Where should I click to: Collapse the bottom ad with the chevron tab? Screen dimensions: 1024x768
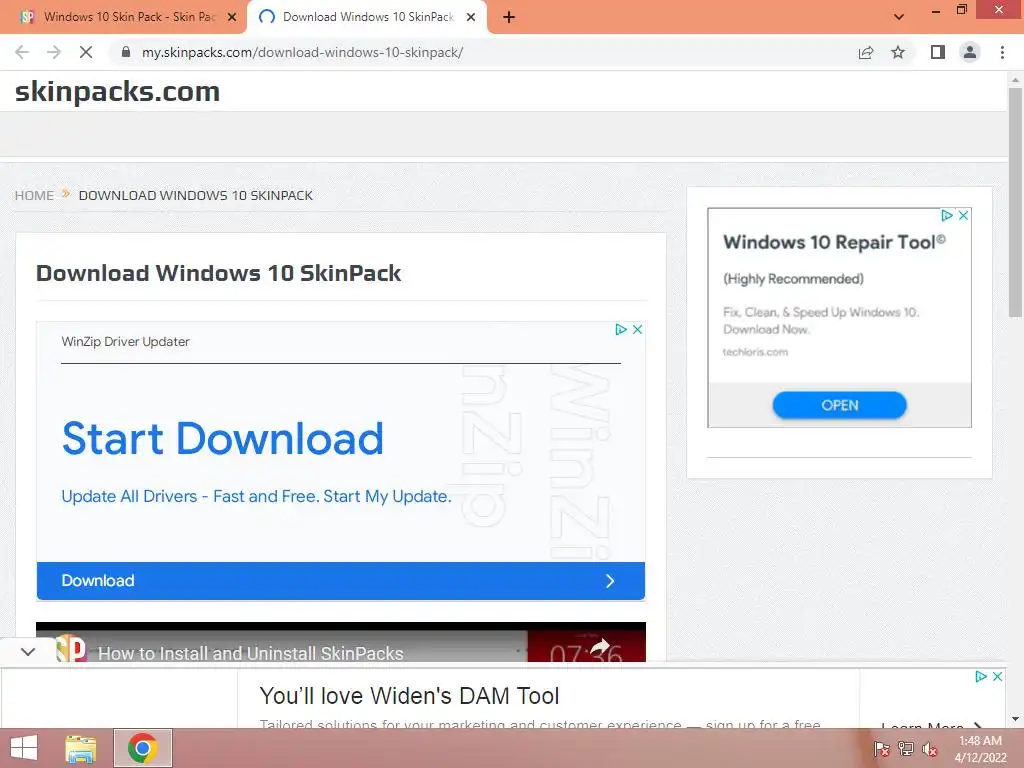click(27, 652)
